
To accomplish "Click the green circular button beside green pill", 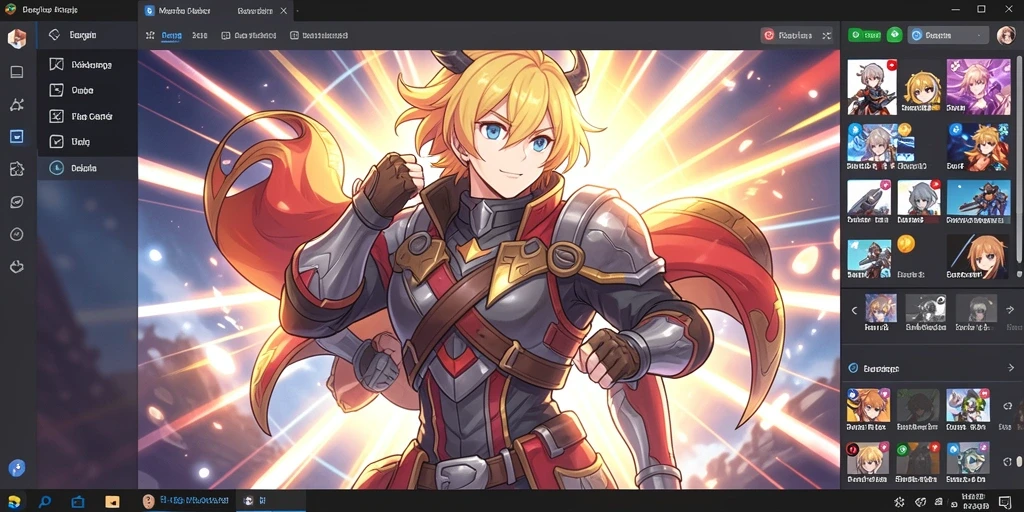I will point(895,35).
